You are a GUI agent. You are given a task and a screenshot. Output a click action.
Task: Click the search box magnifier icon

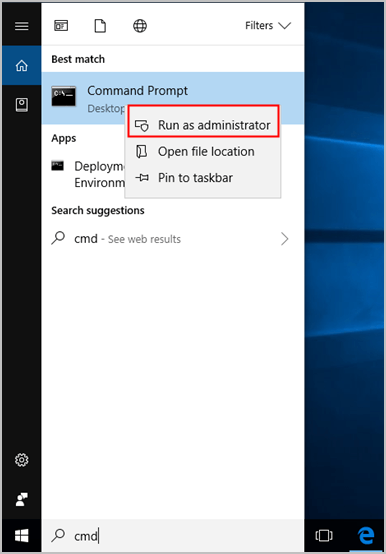pyautogui.click(x=58, y=535)
